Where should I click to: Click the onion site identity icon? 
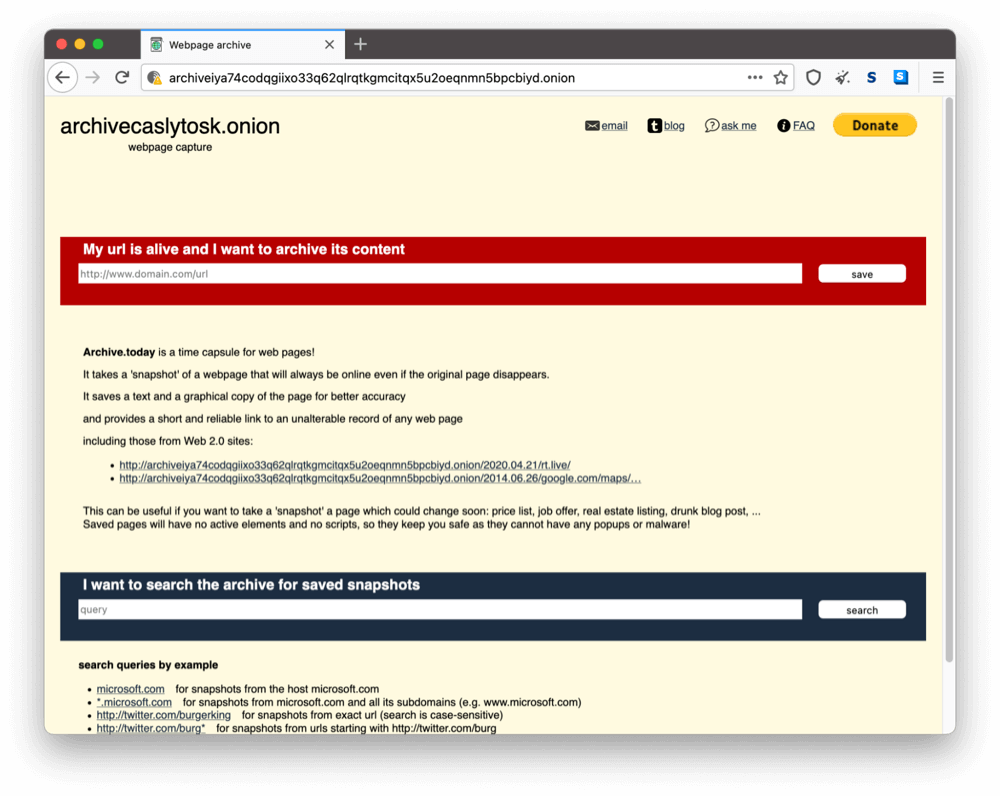tap(154, 77)
